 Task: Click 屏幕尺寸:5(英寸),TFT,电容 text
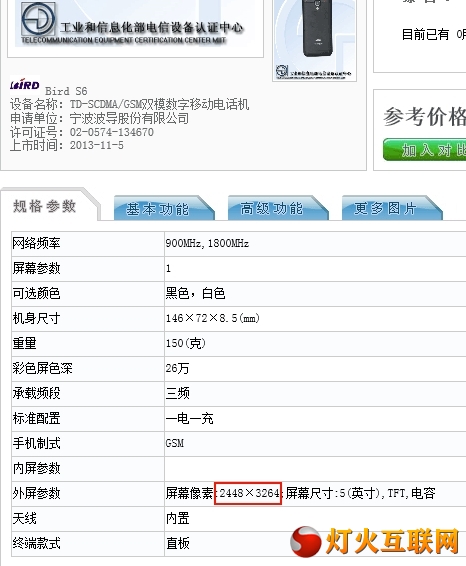360,493
